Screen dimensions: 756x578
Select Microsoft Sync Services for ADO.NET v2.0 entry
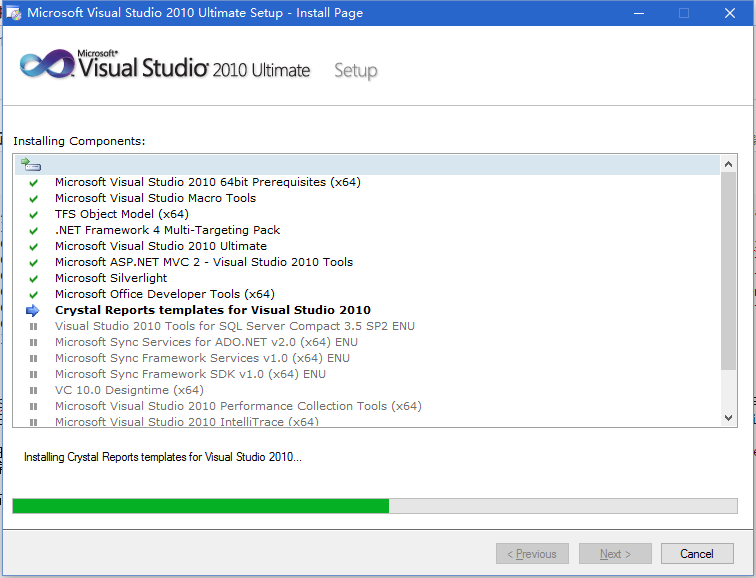tap(206, 342)
